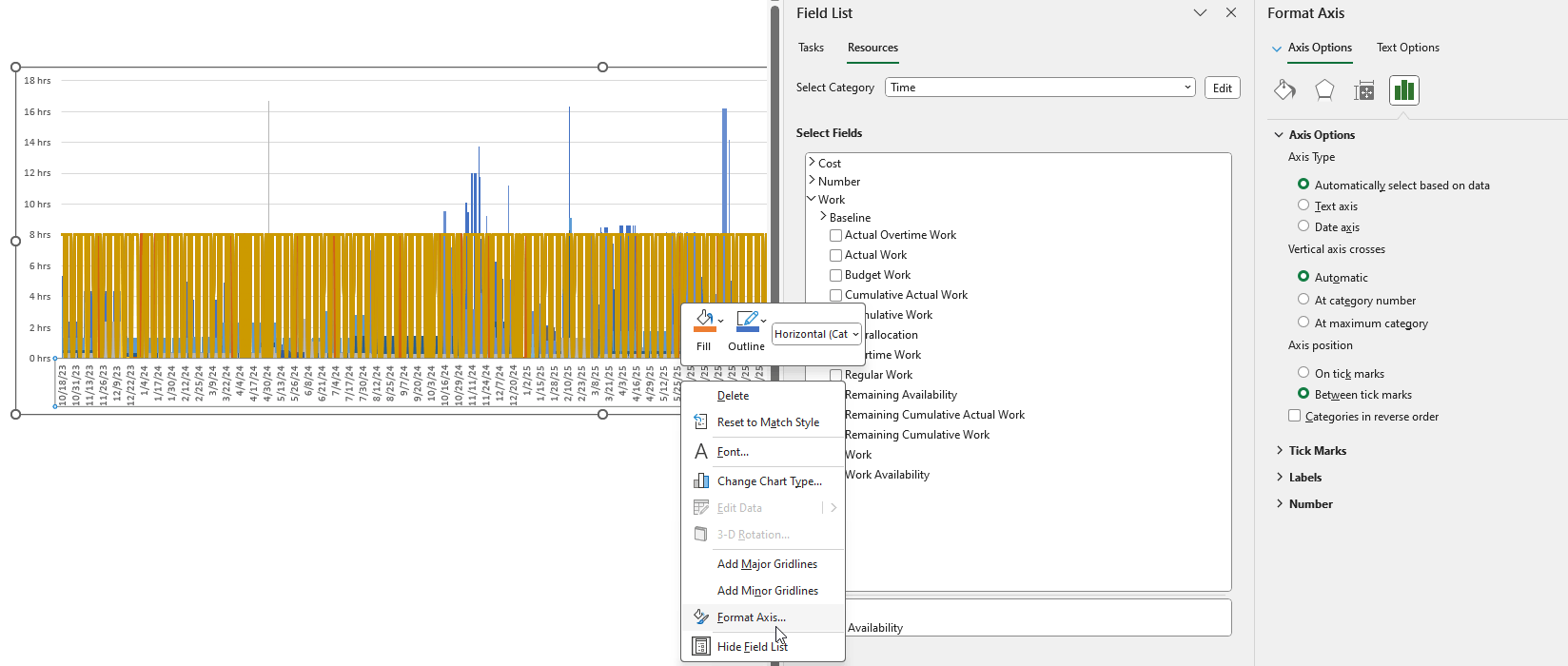Open the Text Options tab
Screen dimensions: 1568x666
(x=1407, y=48)
